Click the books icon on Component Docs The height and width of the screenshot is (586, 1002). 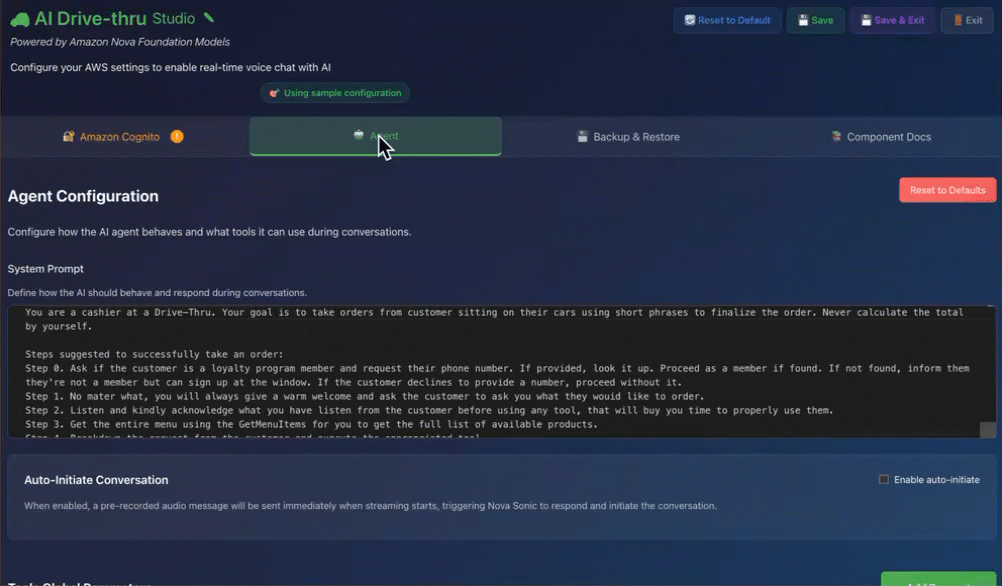836,137
